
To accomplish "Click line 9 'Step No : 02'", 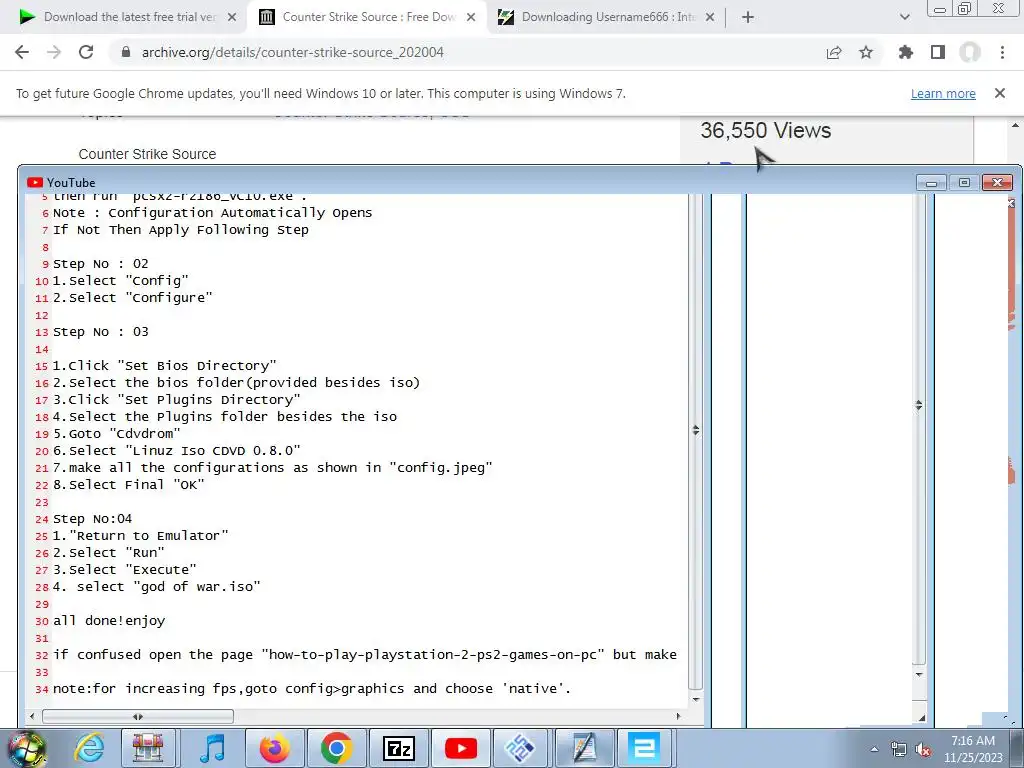I will tap(101, 264).
